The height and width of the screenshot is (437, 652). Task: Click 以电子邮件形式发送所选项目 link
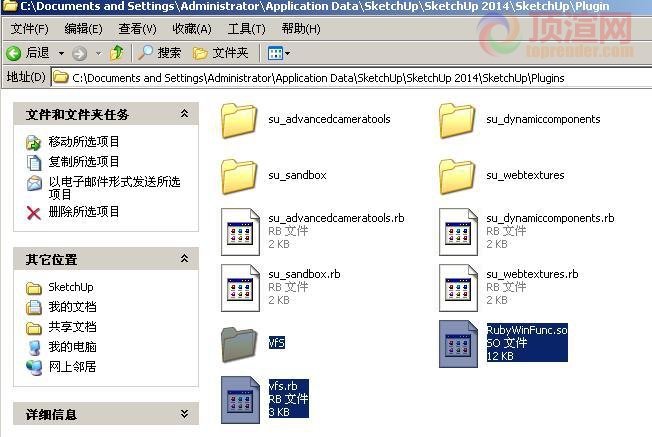pos(114,188)
